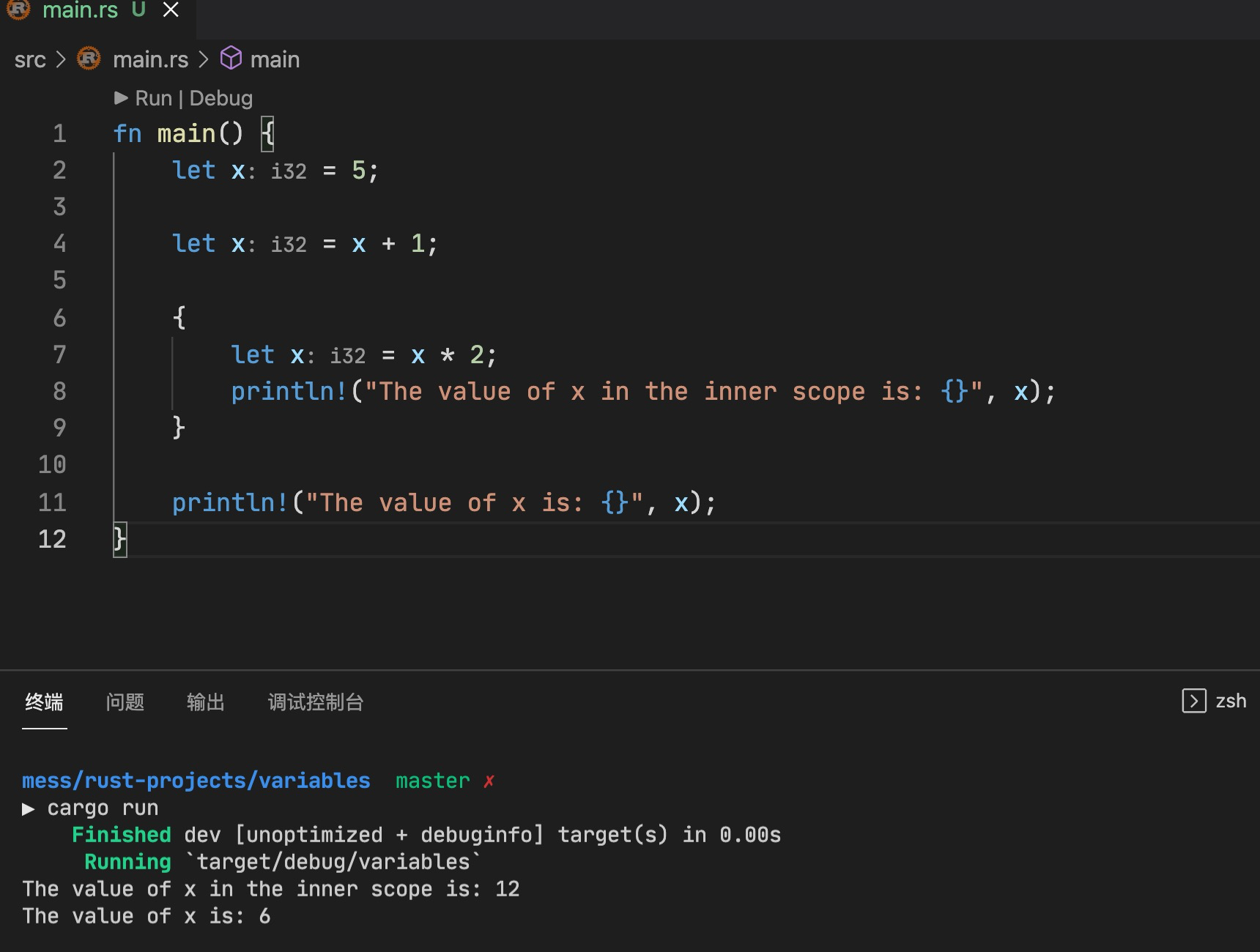Click the green 'Finished' word in terminal
The width and height of the screenshot is (1260, 952).
tap(122, 835)
